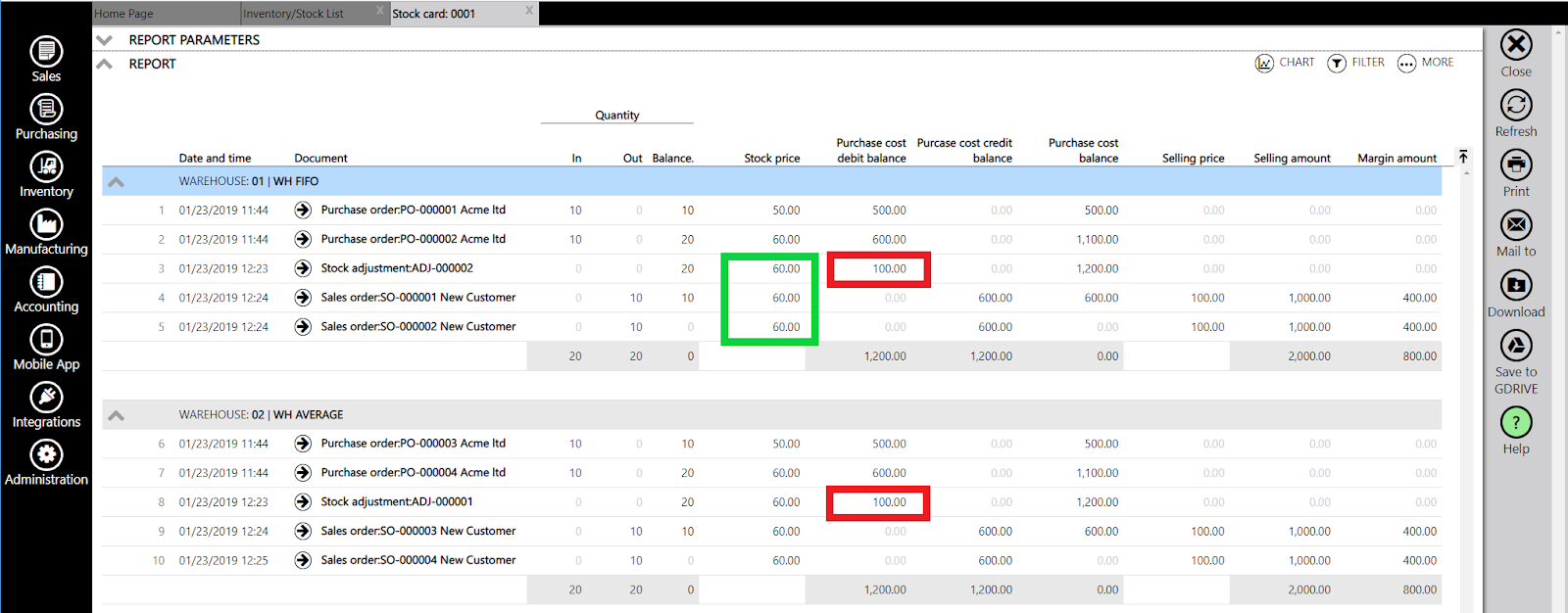Open Stock adjustment ADJ-000001
Screen dimensions: 1568x613
pos(397,502)
